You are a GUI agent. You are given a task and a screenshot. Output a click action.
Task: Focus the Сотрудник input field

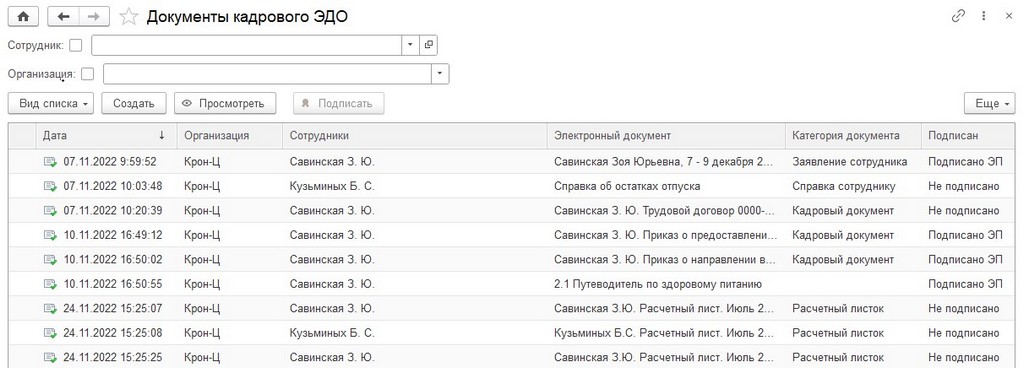(x=246, y=45)
